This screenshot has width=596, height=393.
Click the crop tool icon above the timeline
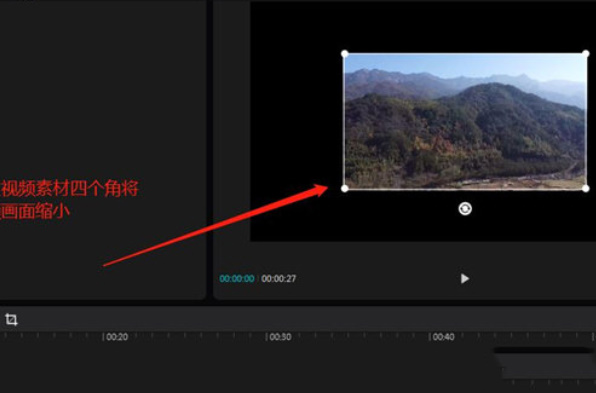[11, 319]
